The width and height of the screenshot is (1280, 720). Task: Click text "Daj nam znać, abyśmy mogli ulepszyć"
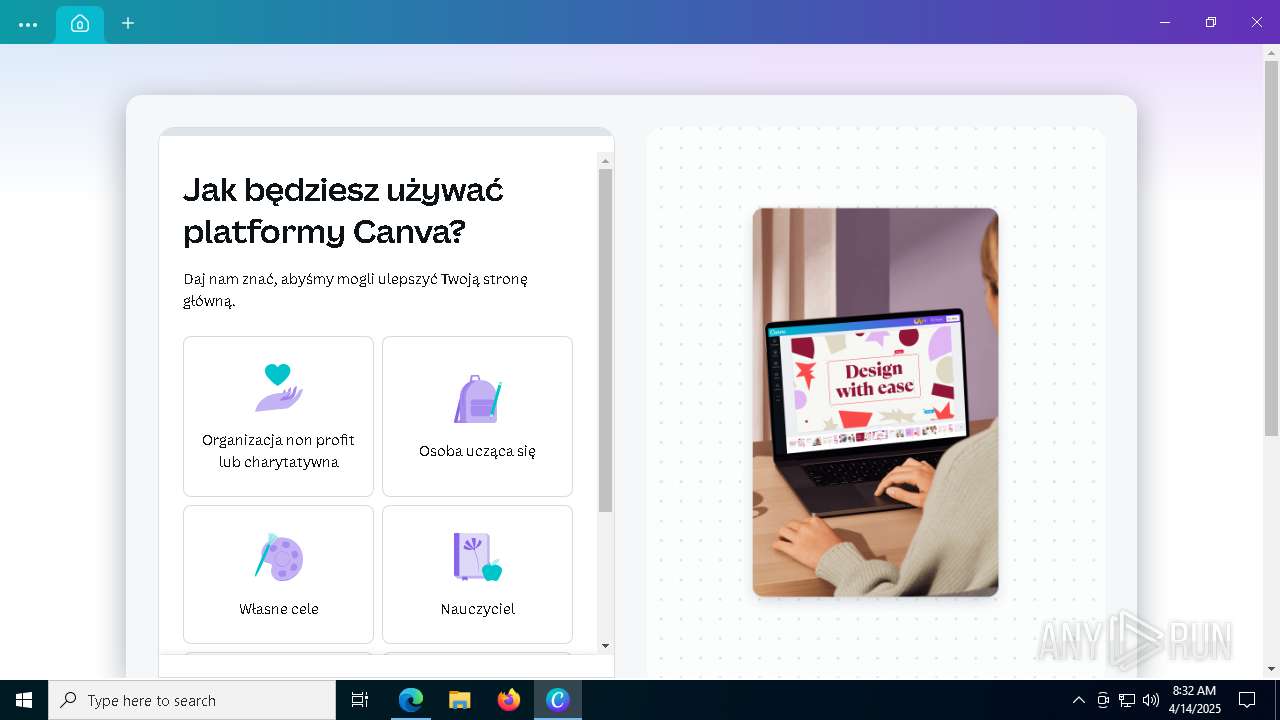pyautogui.click(x=310, y=279)
